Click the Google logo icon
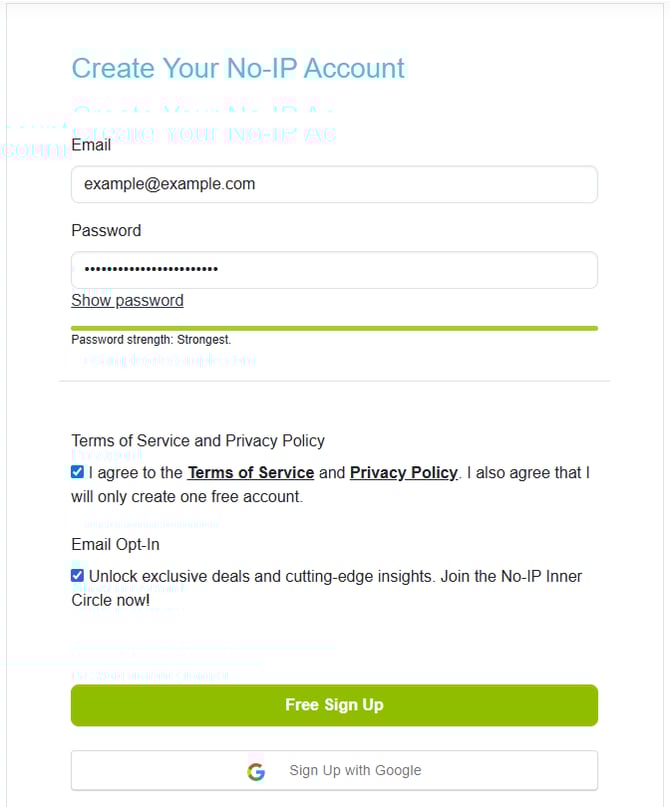The width and height of the screenshot is (670, 807). (x=256, y=771)
